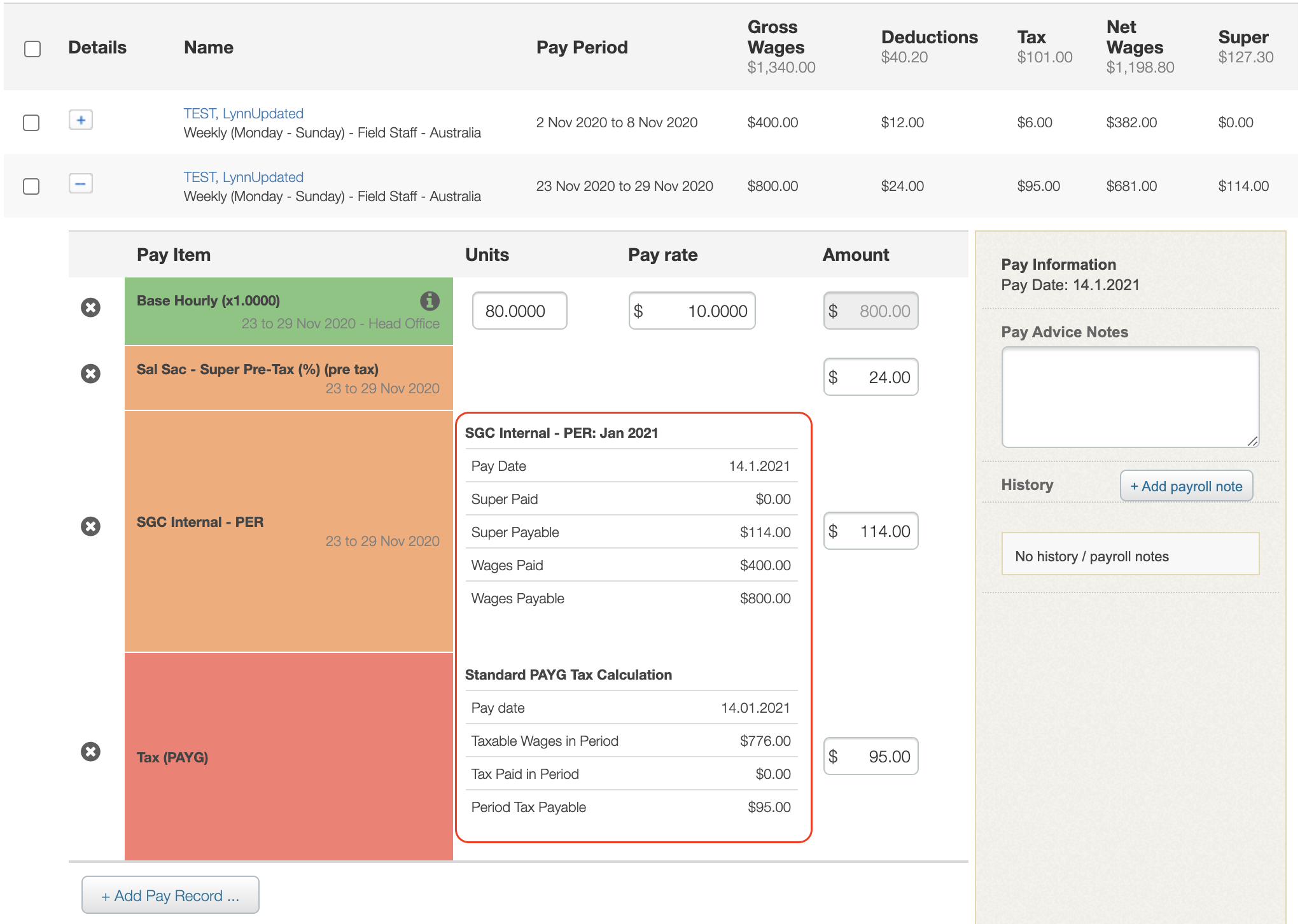Open first TEST, LynnUpdated employee link
Image resolution: width=1307 pixels, height=924 pixels.
(243, 113)
